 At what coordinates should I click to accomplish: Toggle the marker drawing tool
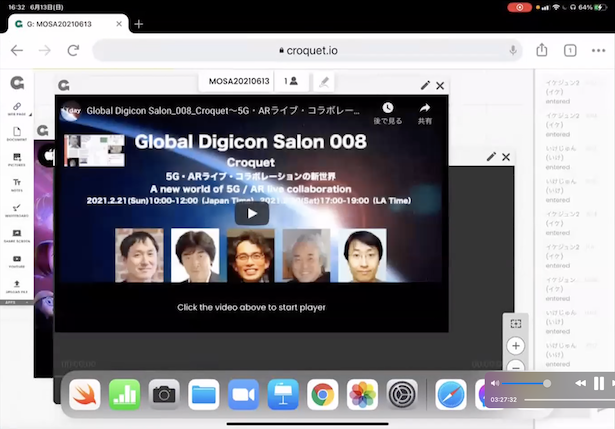pyautogui.click(x=326, y=81)
